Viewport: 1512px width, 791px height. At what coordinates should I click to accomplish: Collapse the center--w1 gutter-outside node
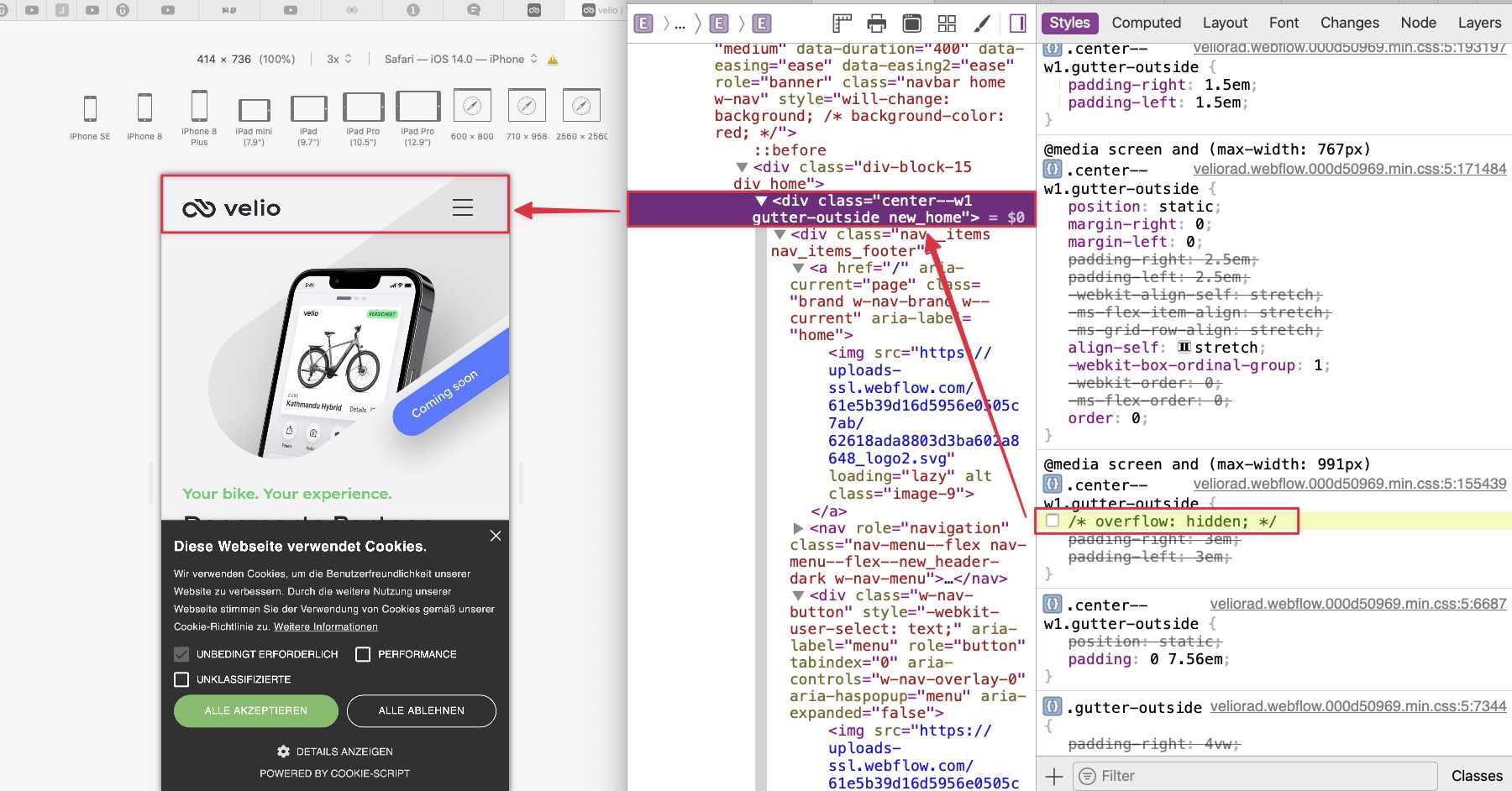[761, 201]
